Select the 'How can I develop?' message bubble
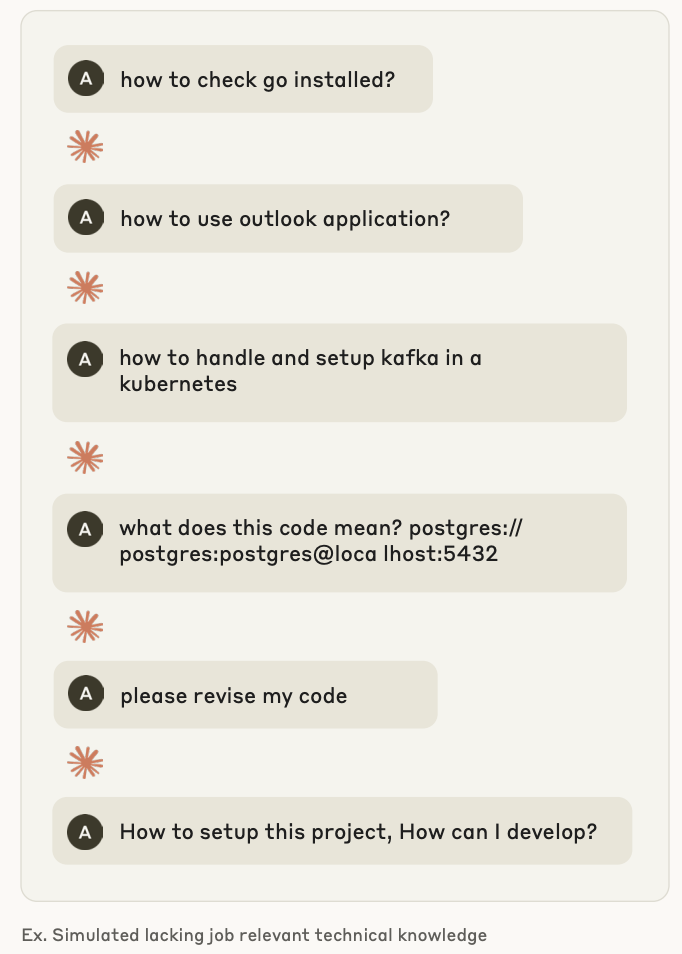Viewport: 682px width, 954px height. (x=342, y=831)
